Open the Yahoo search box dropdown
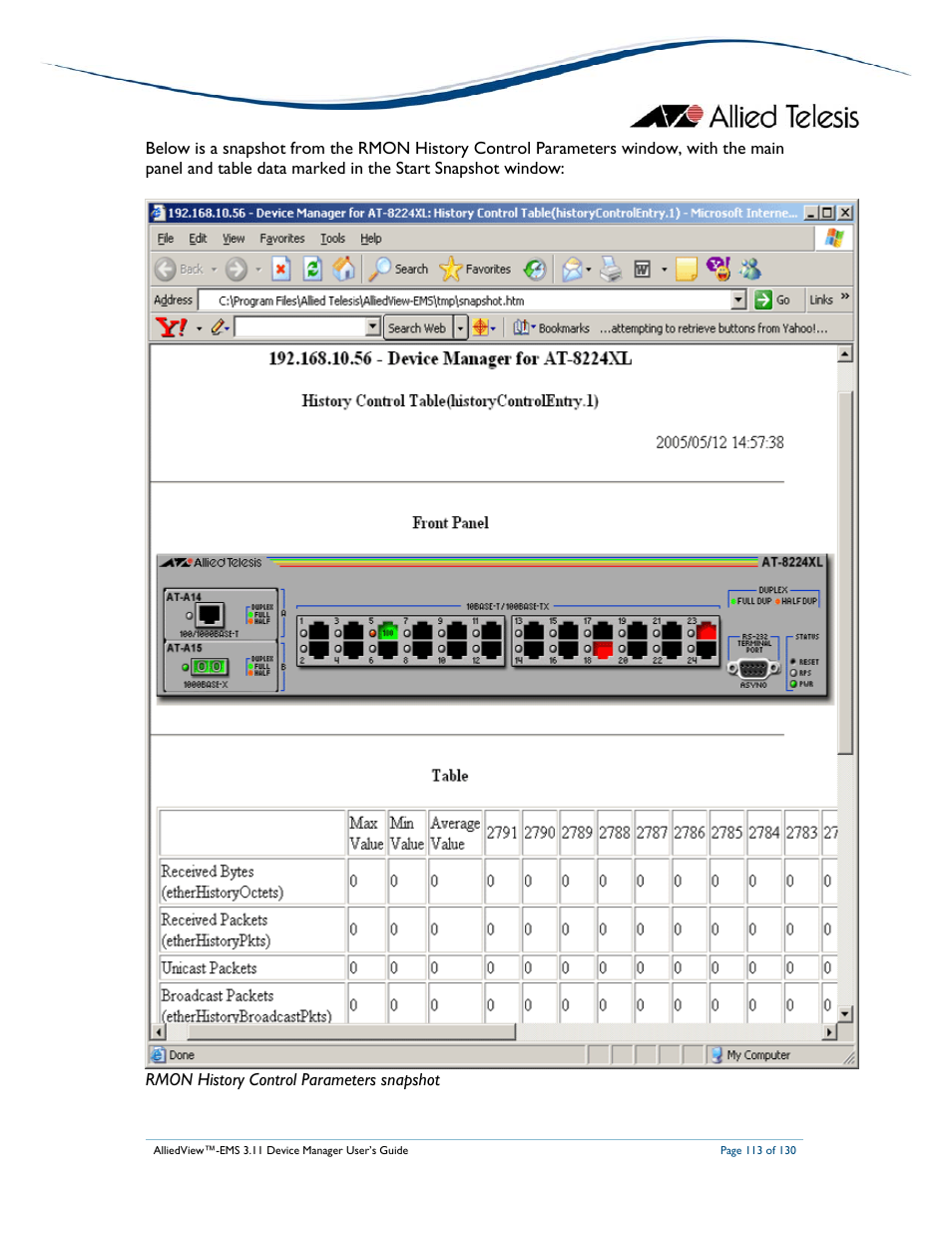Viewport: 952px width, 1233px height. pyautogui.click(x=373, y=326)
